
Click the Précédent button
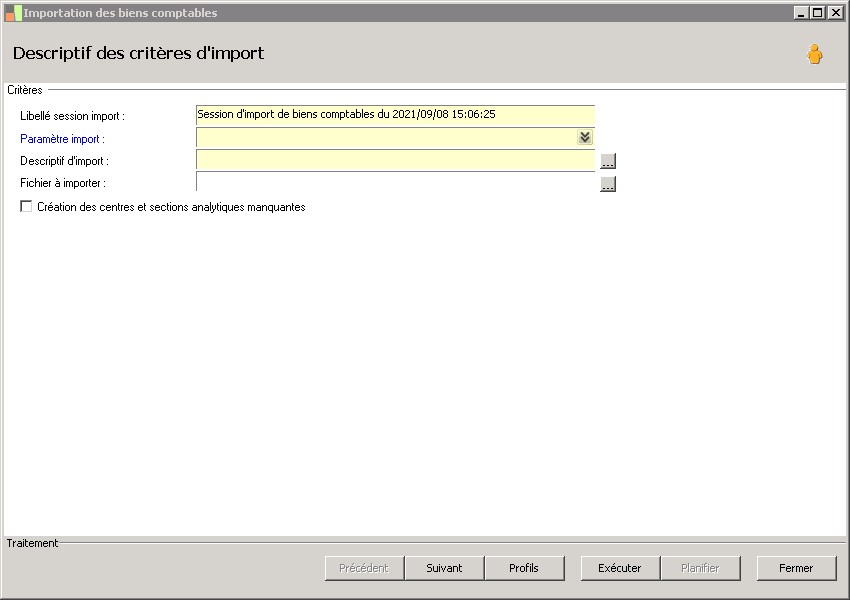(x=364, y=568)
